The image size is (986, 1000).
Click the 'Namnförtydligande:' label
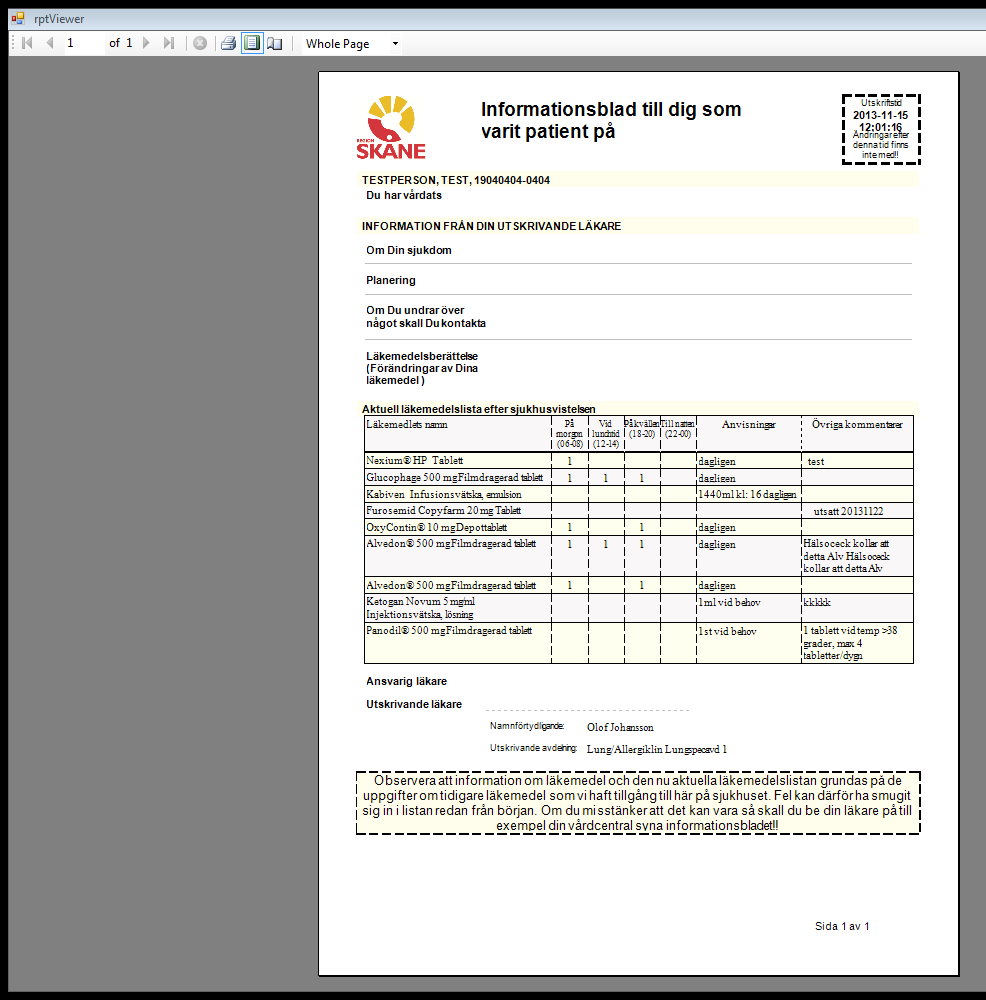coord(527,726)
